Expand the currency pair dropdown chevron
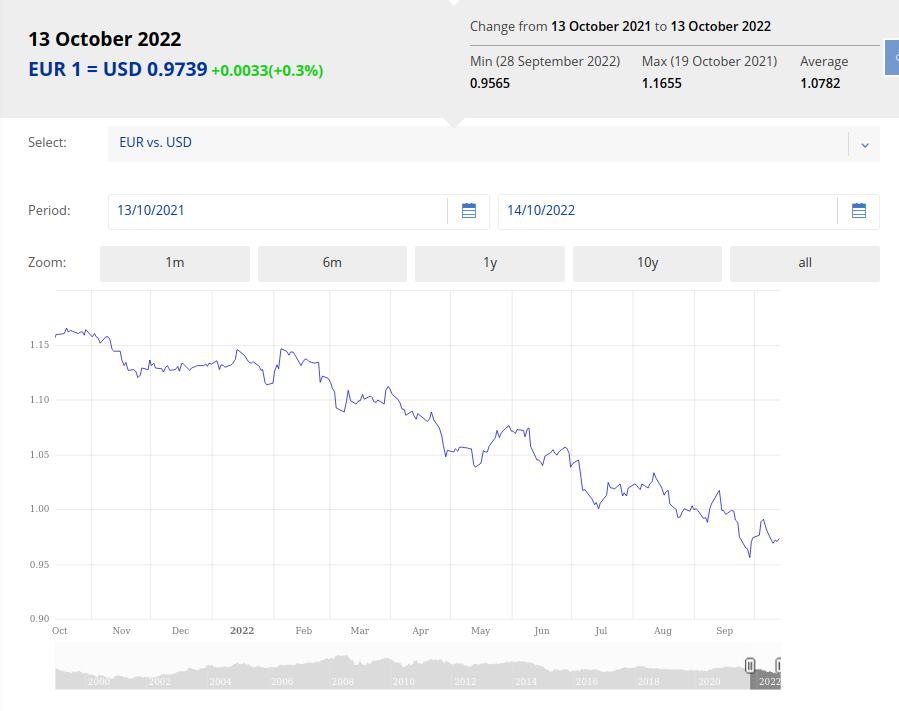This screenshot has width=899, height=711. point(864,144)
